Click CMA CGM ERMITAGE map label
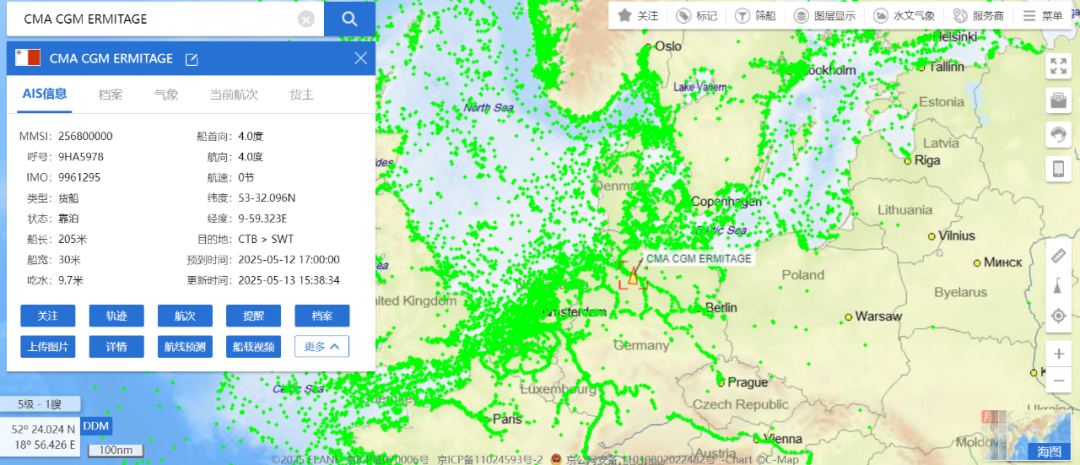Viewport: 1080px width, 465px height. point(698,258)
